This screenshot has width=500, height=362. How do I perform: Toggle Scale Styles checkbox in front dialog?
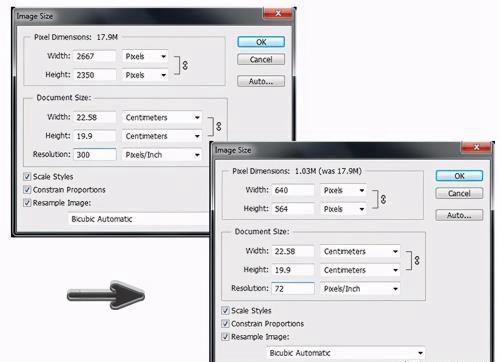[225, 311]
